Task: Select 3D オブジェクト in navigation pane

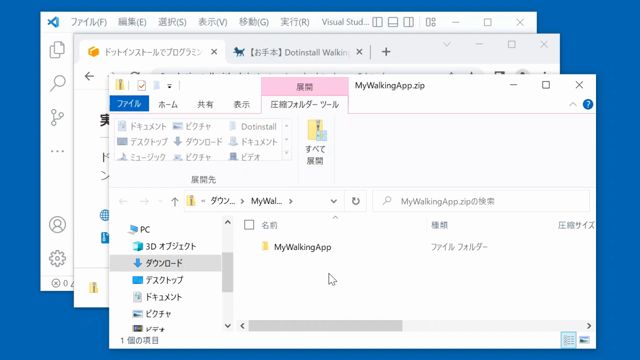Action: click(x=165, y=246)
